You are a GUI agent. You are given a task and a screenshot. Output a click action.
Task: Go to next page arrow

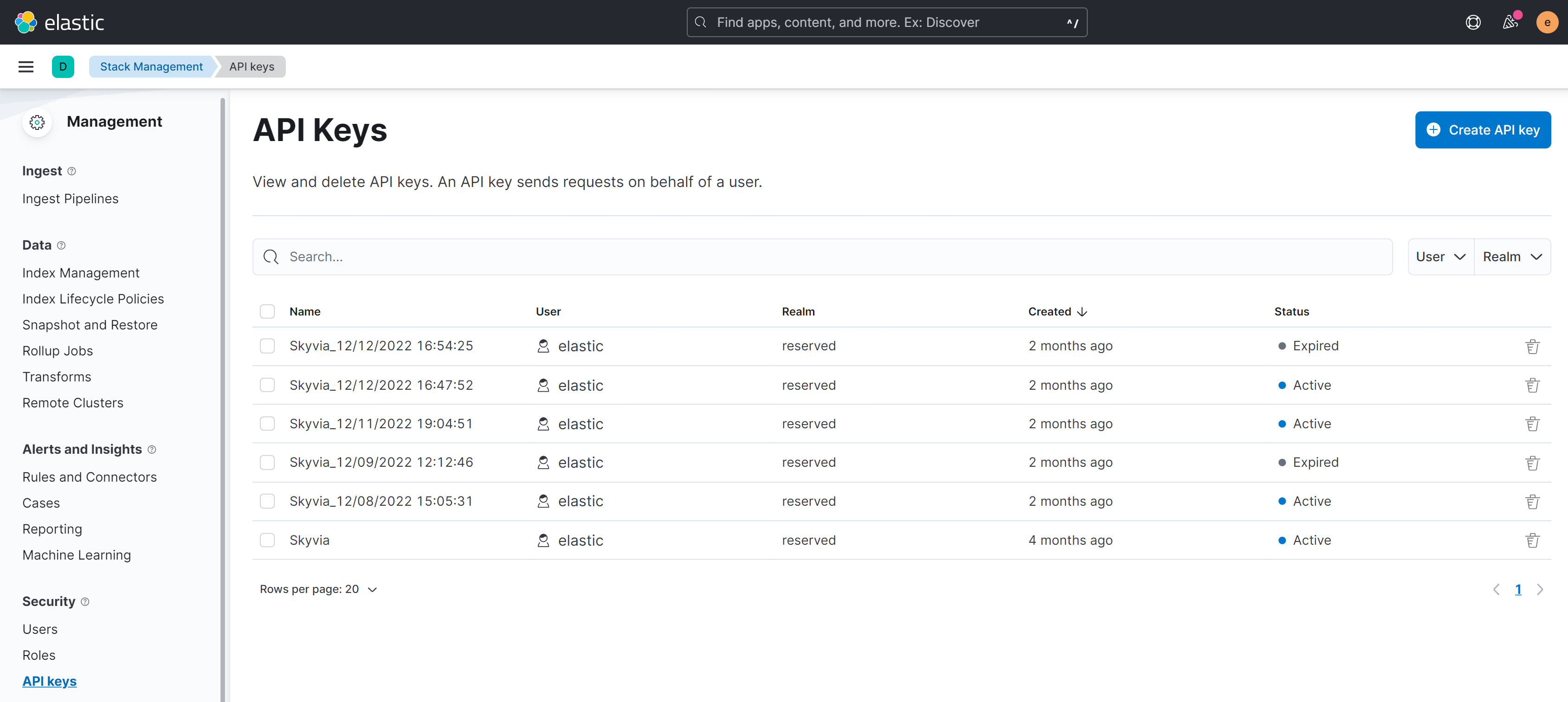(1539, 589)
